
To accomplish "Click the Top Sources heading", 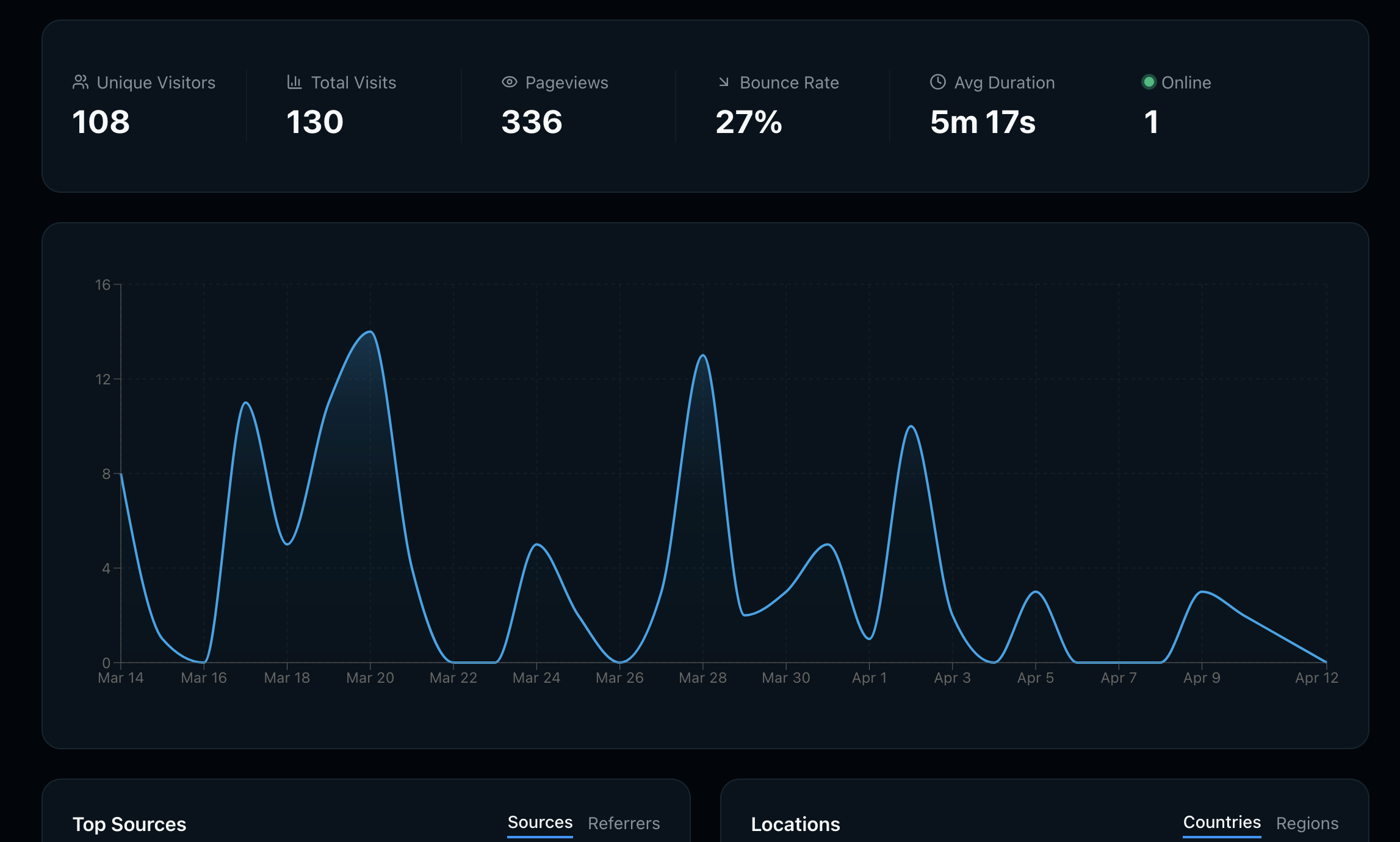I will tap(129, 824).
